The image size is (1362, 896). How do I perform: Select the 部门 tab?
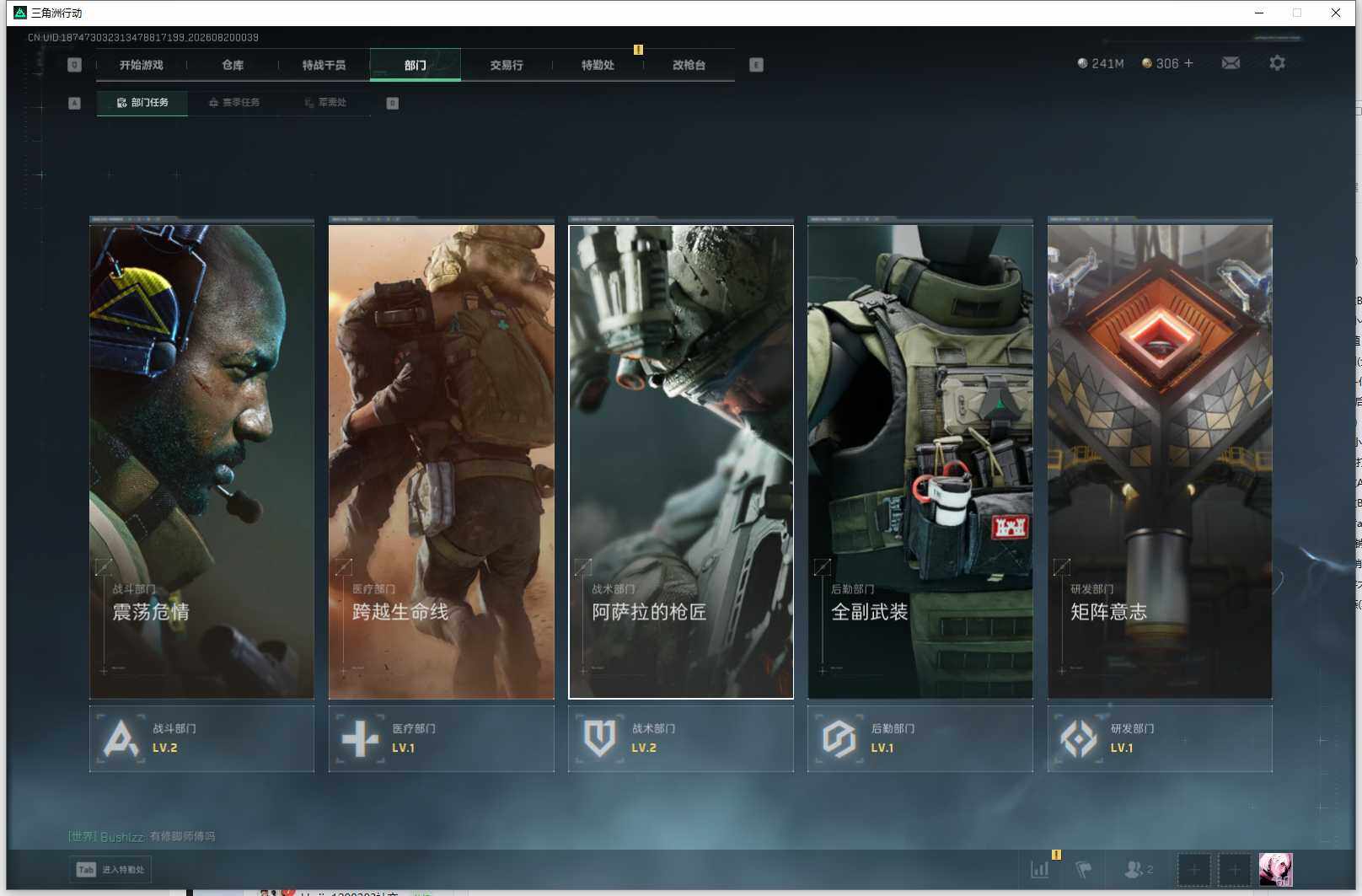(x=416, y=65)
